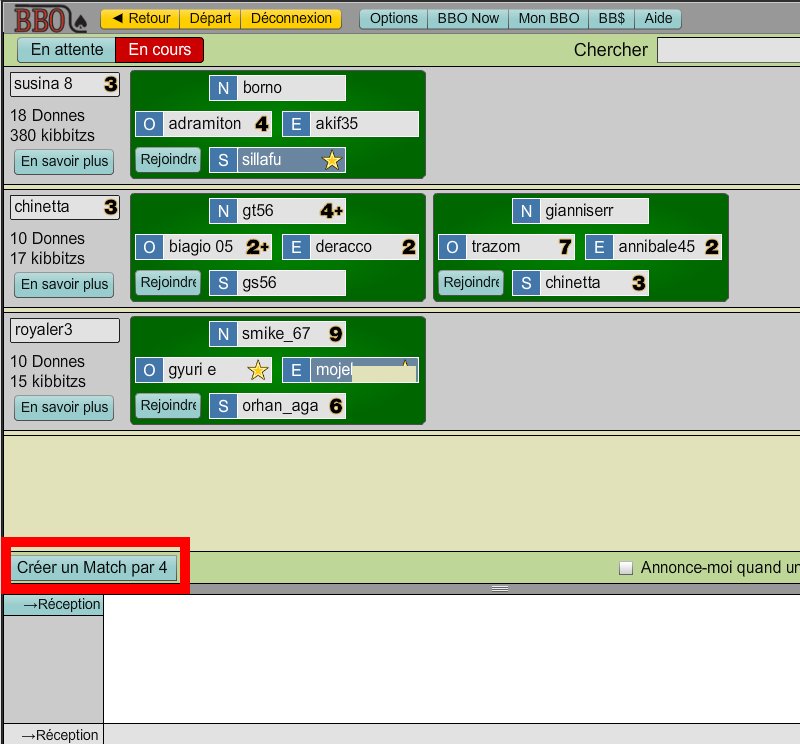The width and height of the screenshot is (800, 744).
Task: Enable the Annonce-moi quand checkbox
Action: pyautogui.click(x=627, y=568)
